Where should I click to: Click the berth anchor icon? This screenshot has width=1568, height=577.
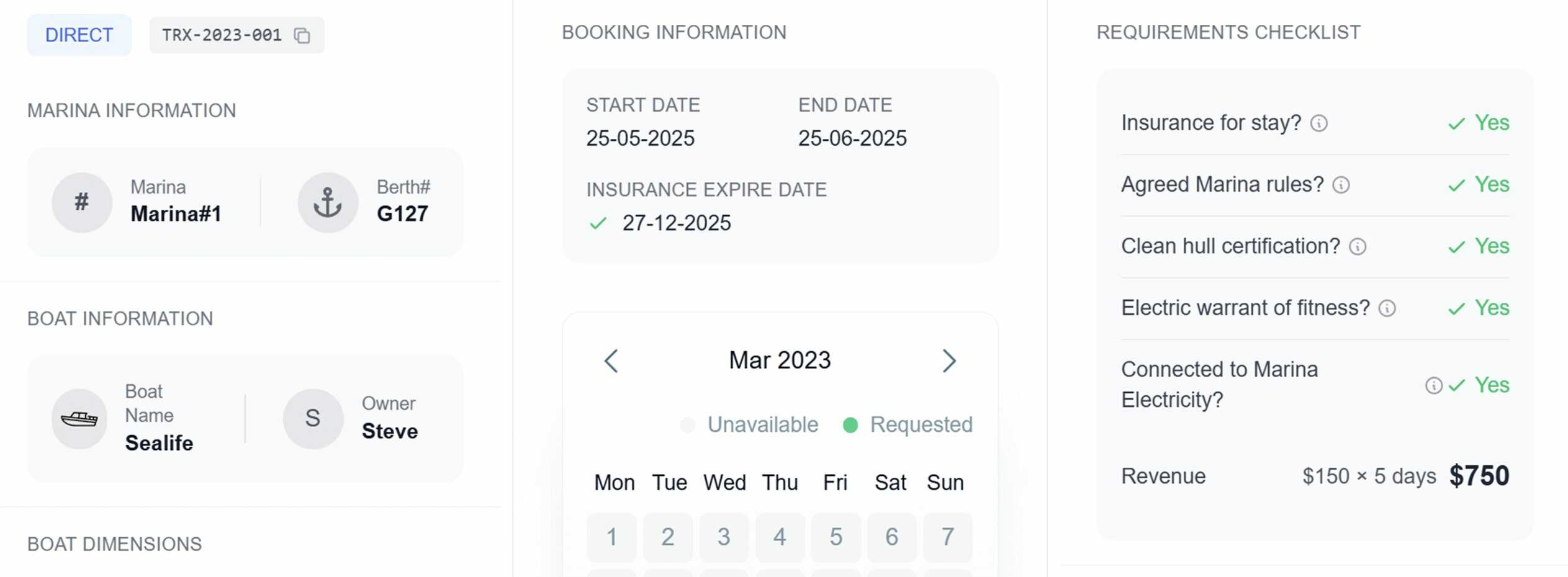pyautogui.click(x=328, y=202)
